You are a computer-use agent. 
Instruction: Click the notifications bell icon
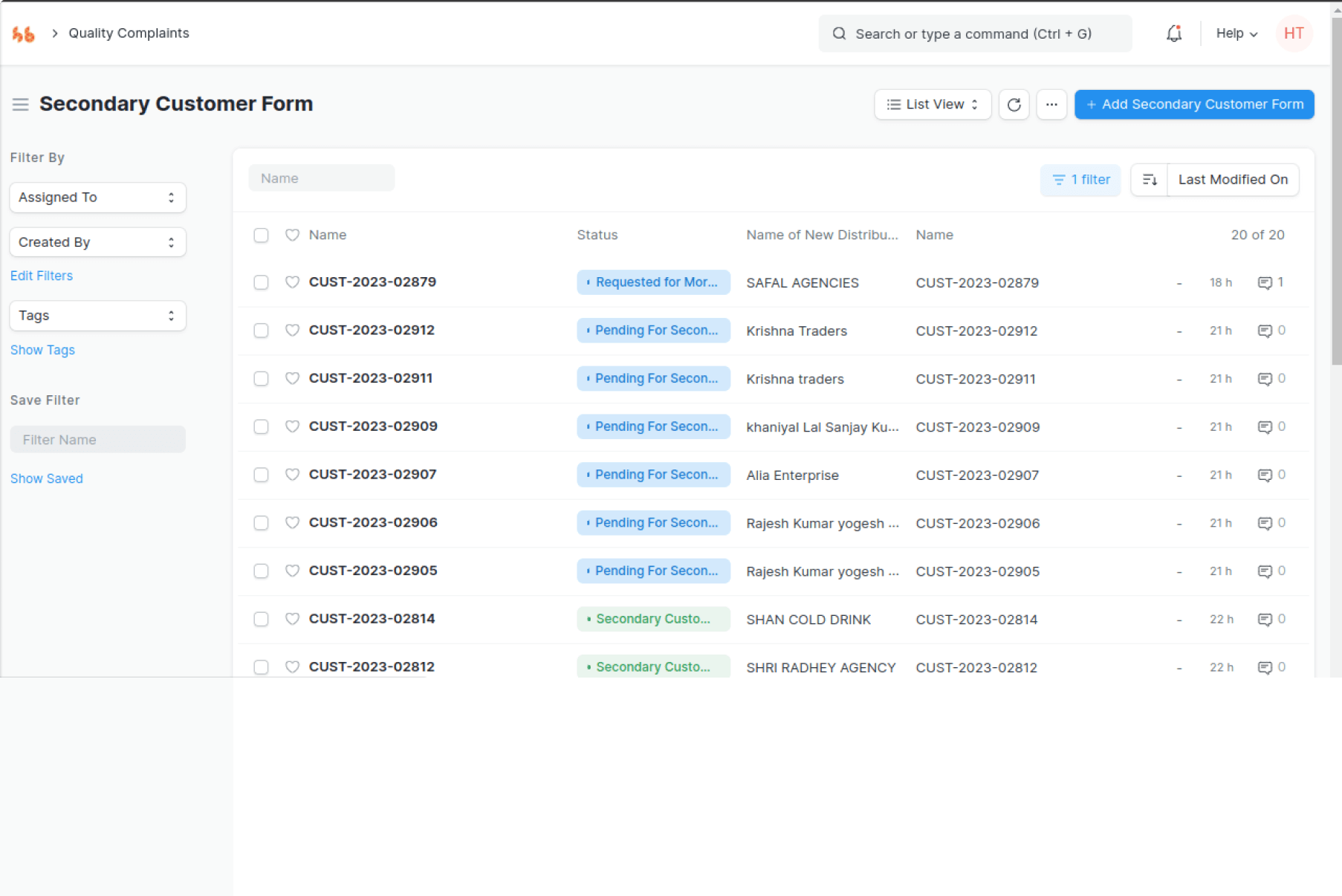click(x=1173, y=33)
